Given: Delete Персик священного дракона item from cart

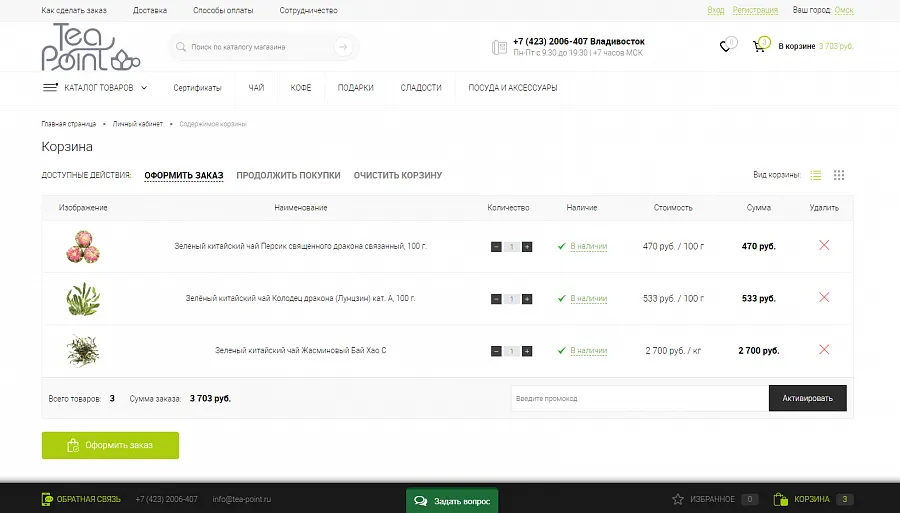Looking at the screenshot, I should (x=824, y=245).
